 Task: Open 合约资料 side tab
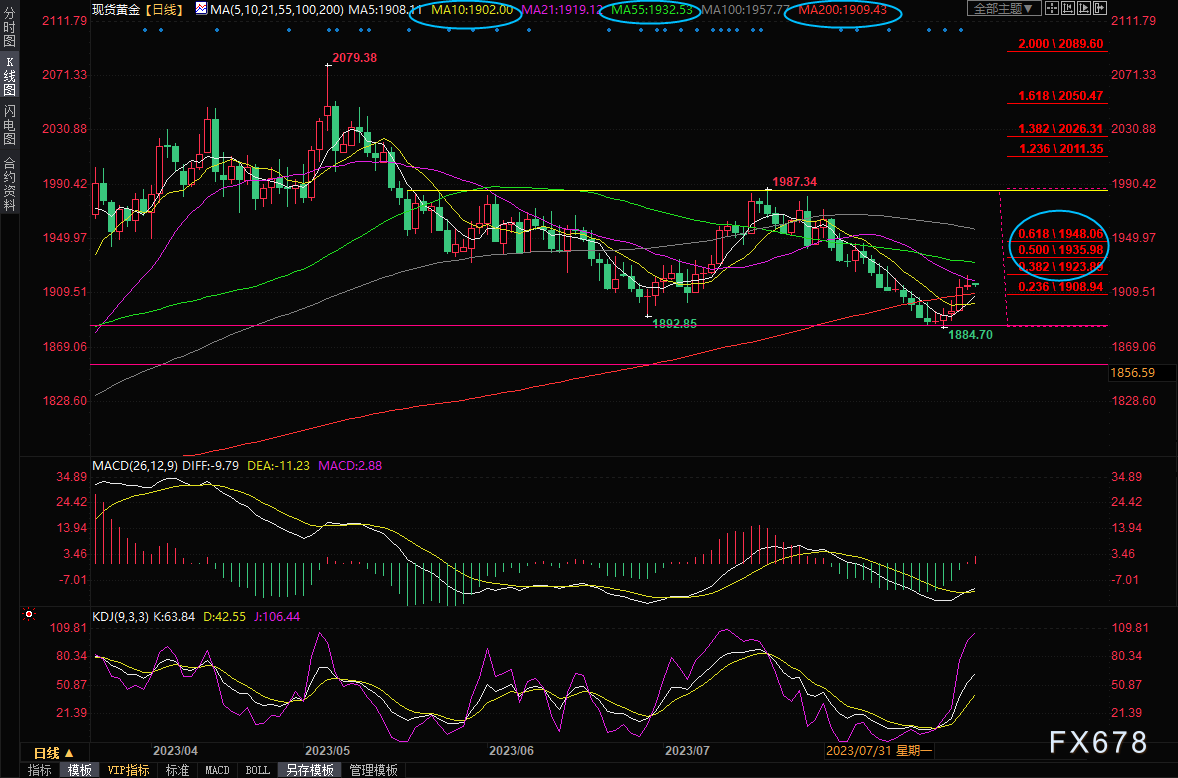9,184
